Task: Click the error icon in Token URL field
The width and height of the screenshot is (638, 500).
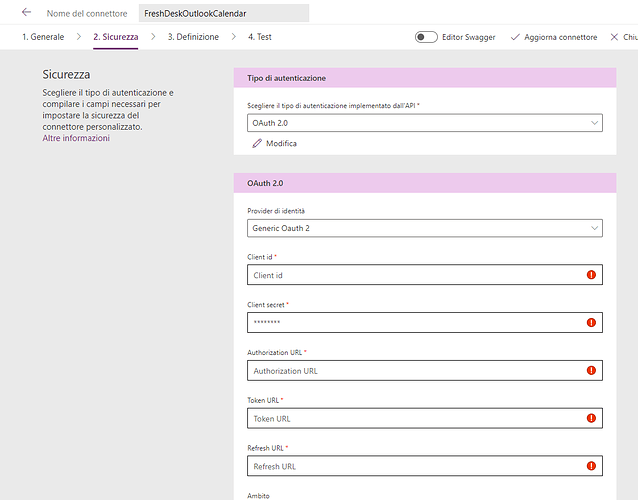Action: click(591, 418)
